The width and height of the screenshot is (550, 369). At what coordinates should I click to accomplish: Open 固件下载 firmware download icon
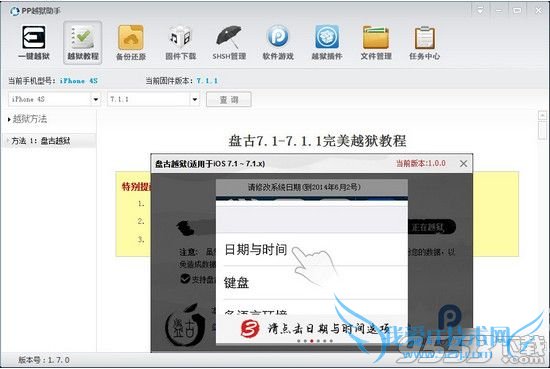coord(180,42)
